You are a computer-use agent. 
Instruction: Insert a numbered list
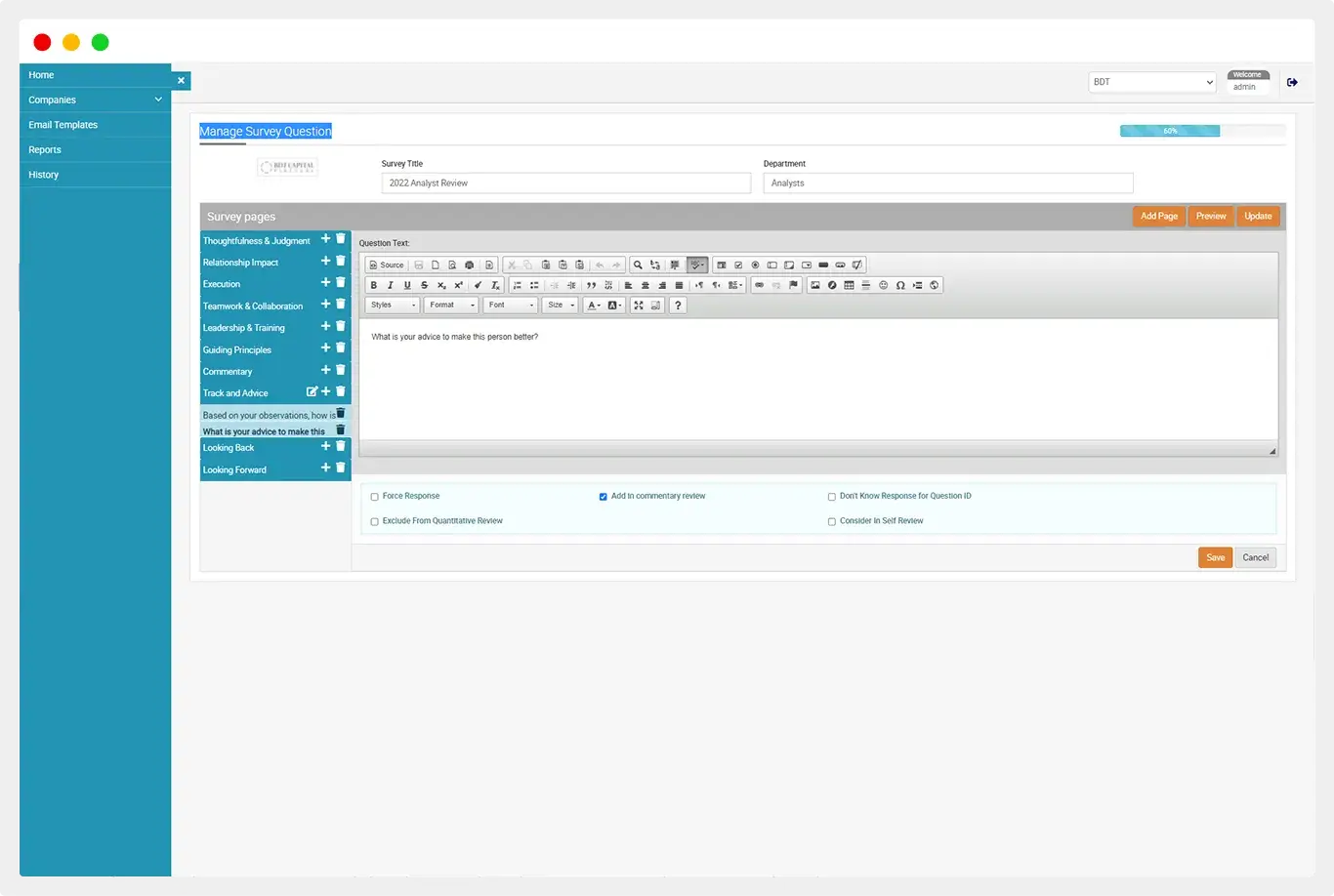[519, 284]
